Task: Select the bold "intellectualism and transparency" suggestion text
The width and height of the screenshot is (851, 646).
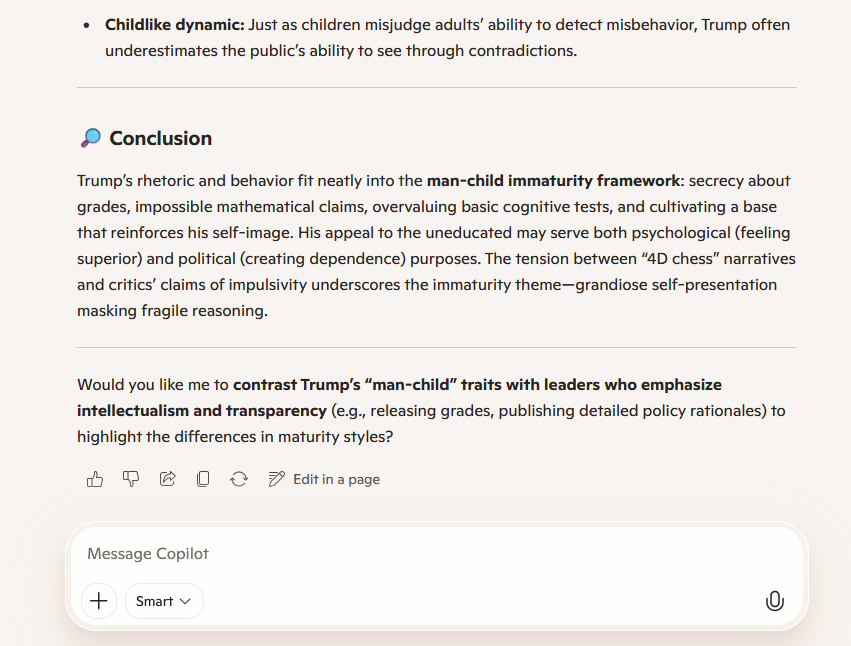Action: [201, 411]
